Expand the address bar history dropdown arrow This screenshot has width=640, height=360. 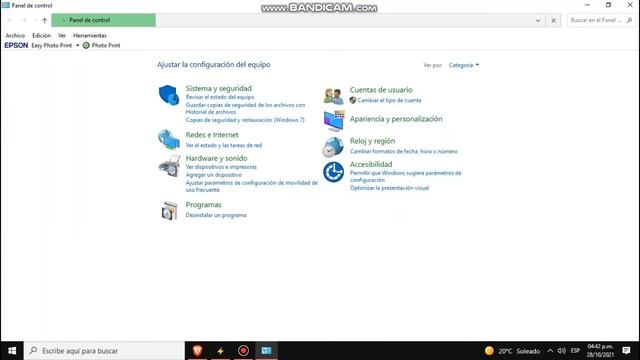(538, 20)
